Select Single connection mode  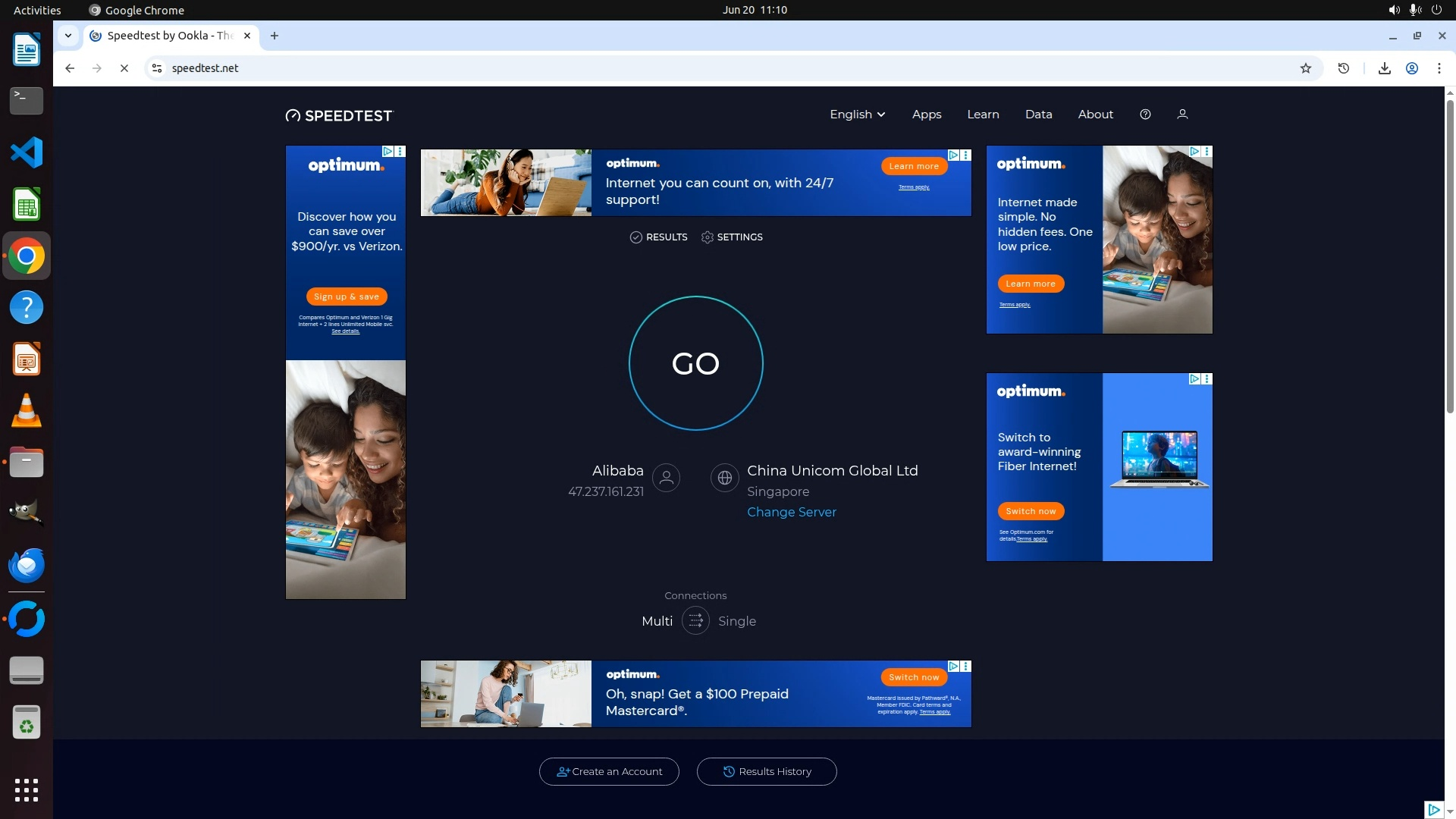click(736, 621)
